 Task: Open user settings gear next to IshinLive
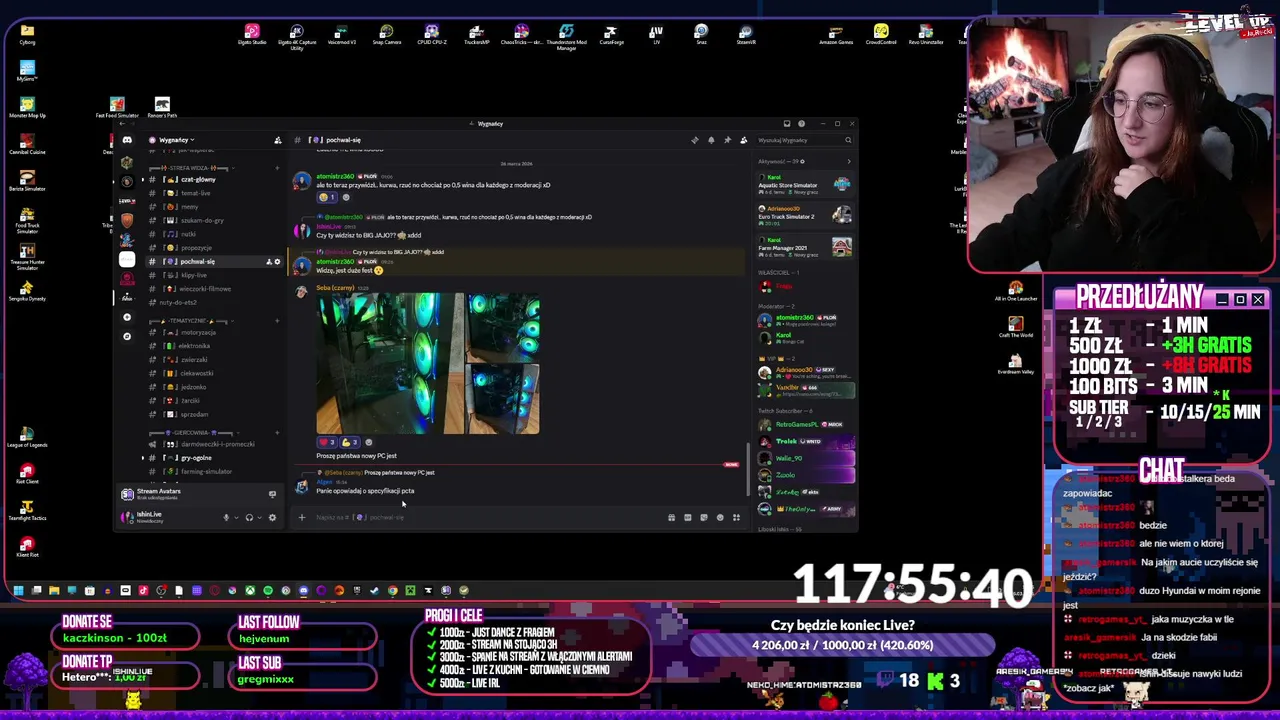pos(272,518)
